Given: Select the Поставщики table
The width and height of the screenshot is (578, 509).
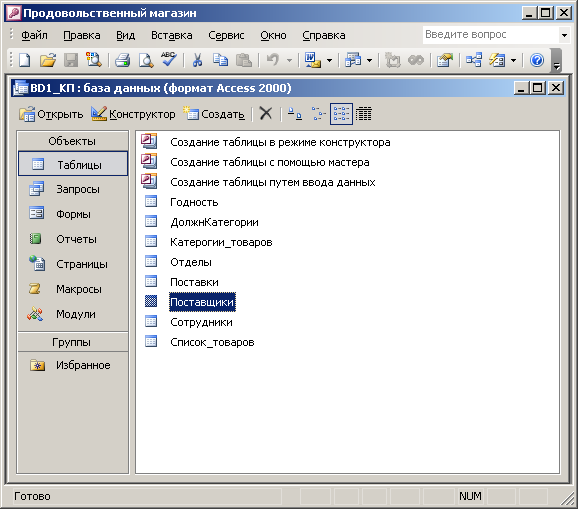Looking at the screenshot, I should click(202, 302).
